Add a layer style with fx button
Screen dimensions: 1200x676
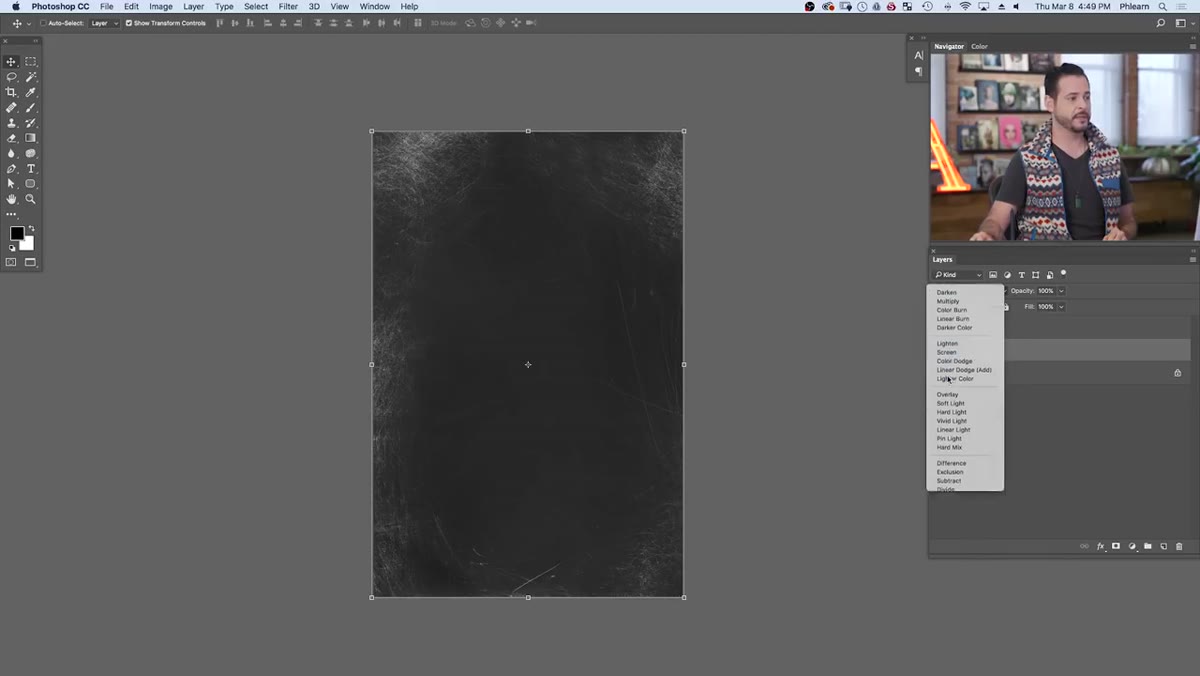(1100, 546)
